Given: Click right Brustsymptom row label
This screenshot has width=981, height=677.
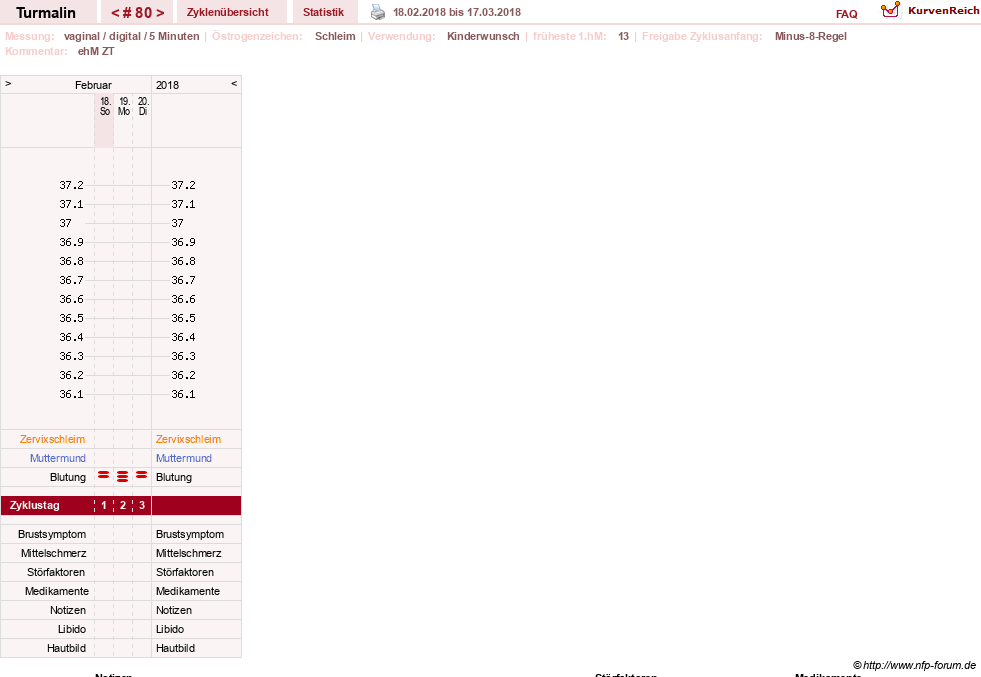Looking at the screenshot, I should click(x=190, y=534).
